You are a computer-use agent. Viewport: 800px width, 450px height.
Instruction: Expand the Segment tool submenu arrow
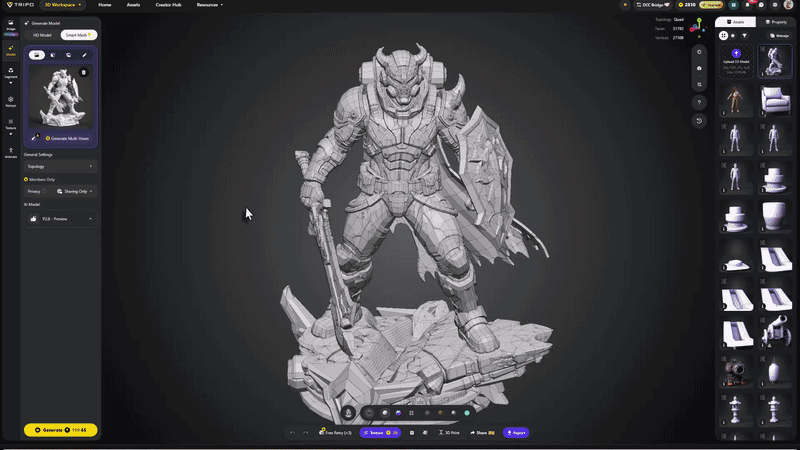pos(11,83)
